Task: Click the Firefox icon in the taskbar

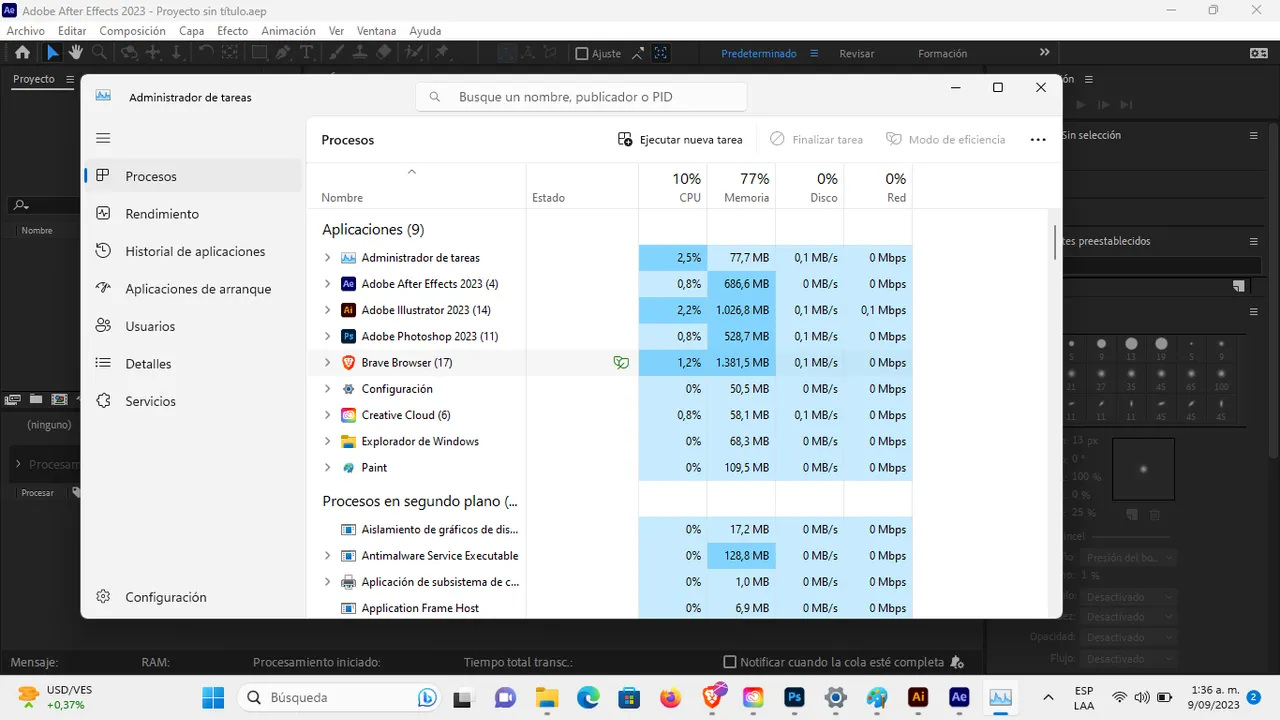Action: point(670,697)
